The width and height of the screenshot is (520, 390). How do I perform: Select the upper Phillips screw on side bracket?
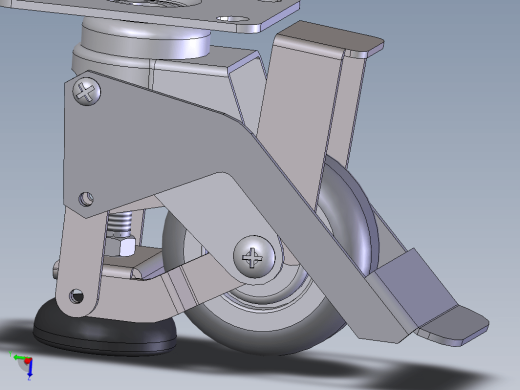[x=86, y=92]
